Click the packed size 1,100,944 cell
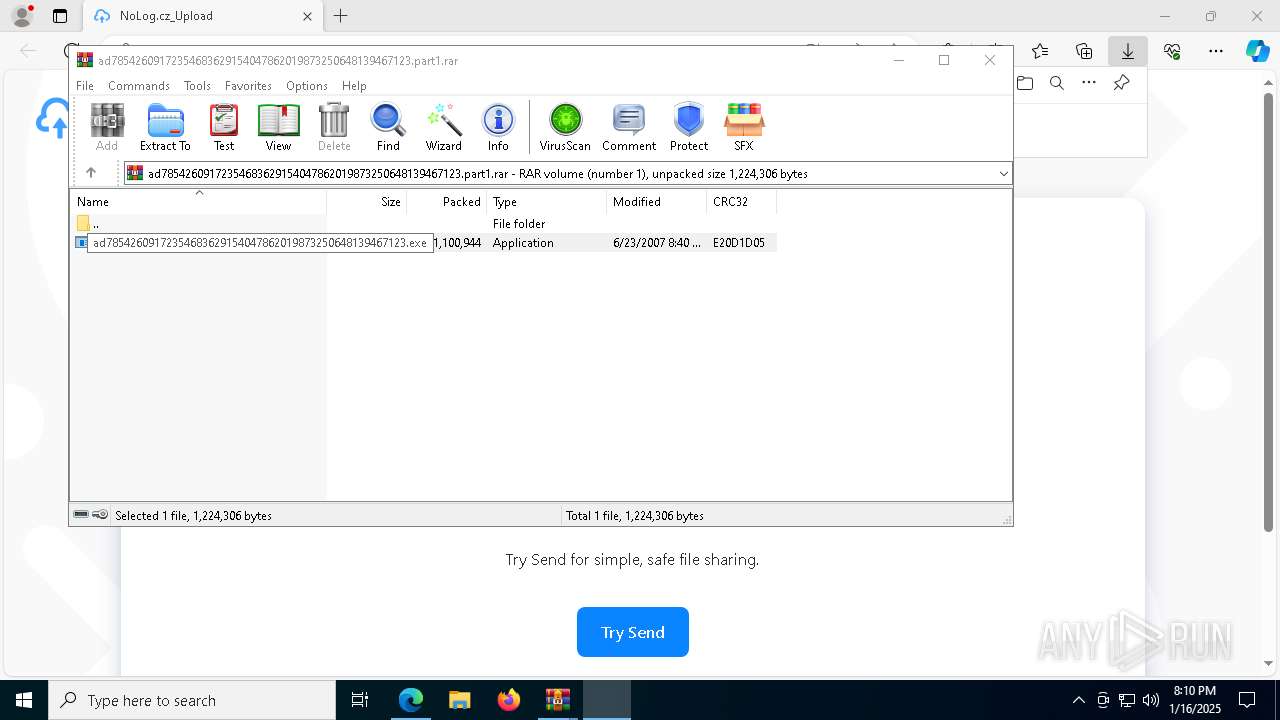This screenshot has width=1280, height=720. 457,243
